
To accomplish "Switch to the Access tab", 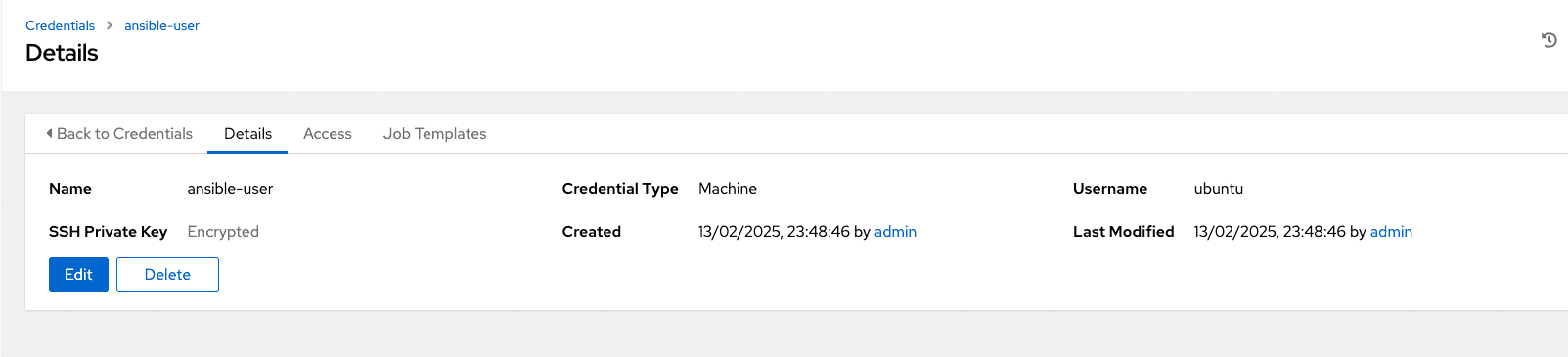I will [327, 133].
